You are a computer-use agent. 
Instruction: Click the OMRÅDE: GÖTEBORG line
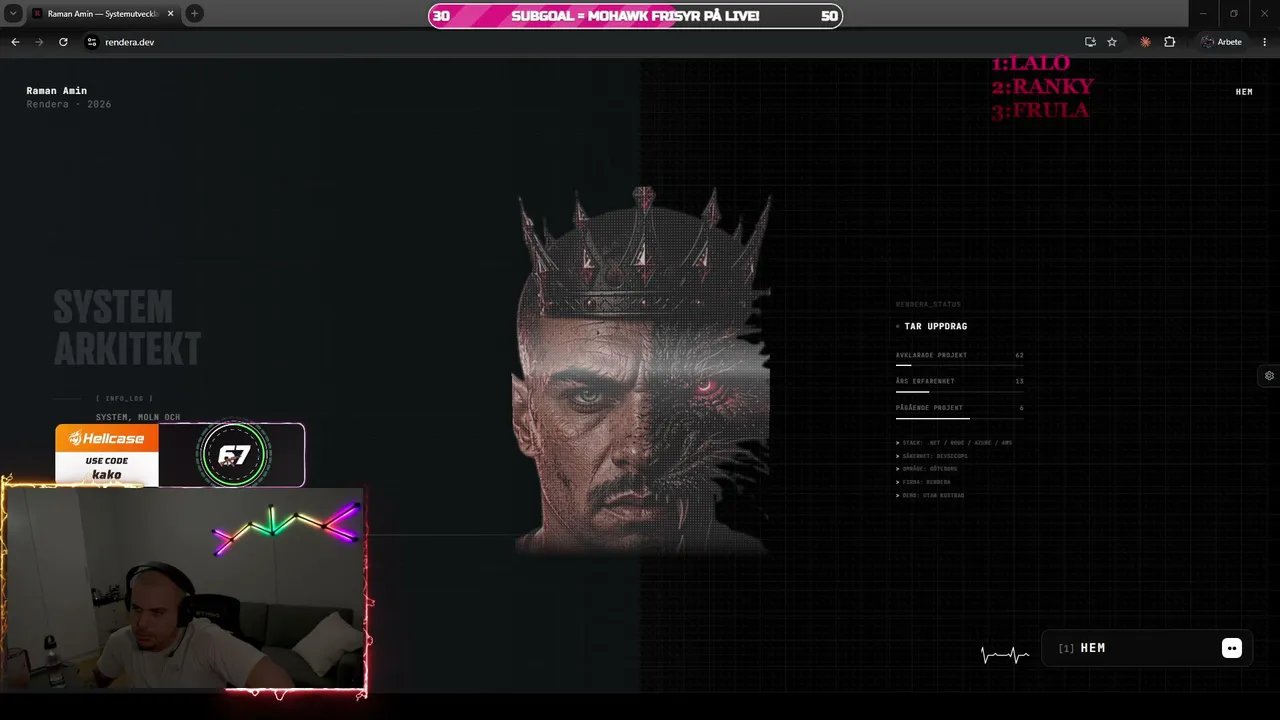[927, 469]
